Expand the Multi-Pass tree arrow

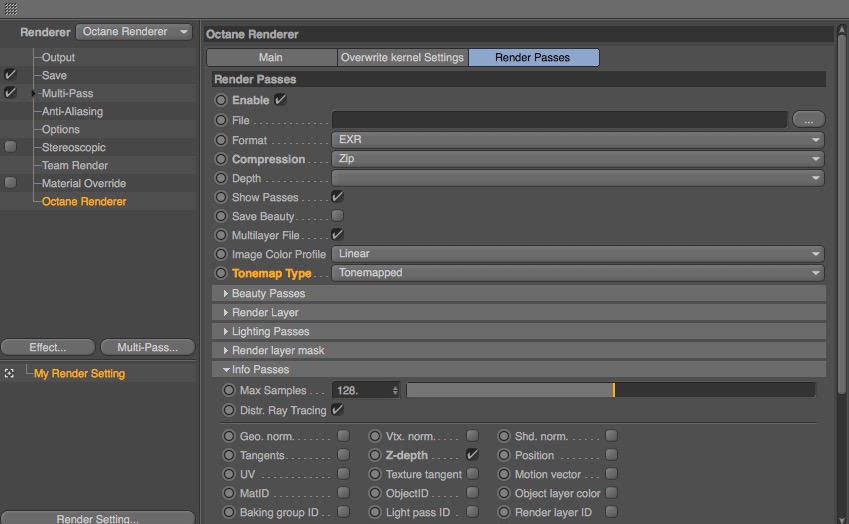point(34,93)
